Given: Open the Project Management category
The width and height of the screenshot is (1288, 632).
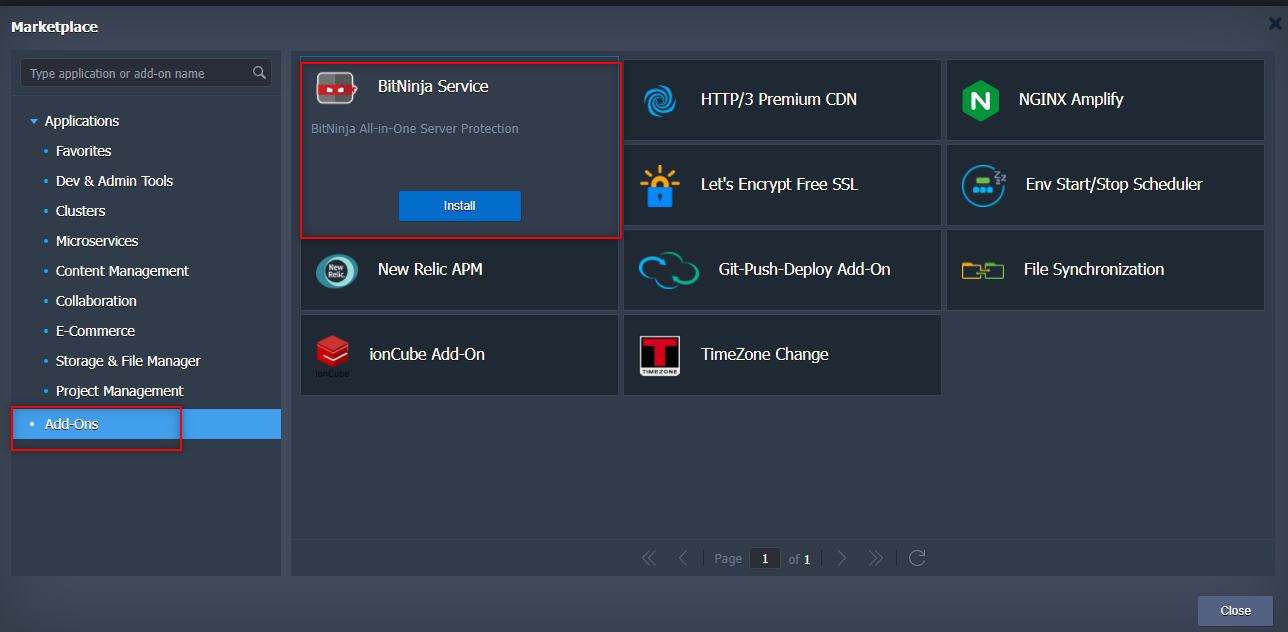Looking at the screenshot, I should (120, 391).
